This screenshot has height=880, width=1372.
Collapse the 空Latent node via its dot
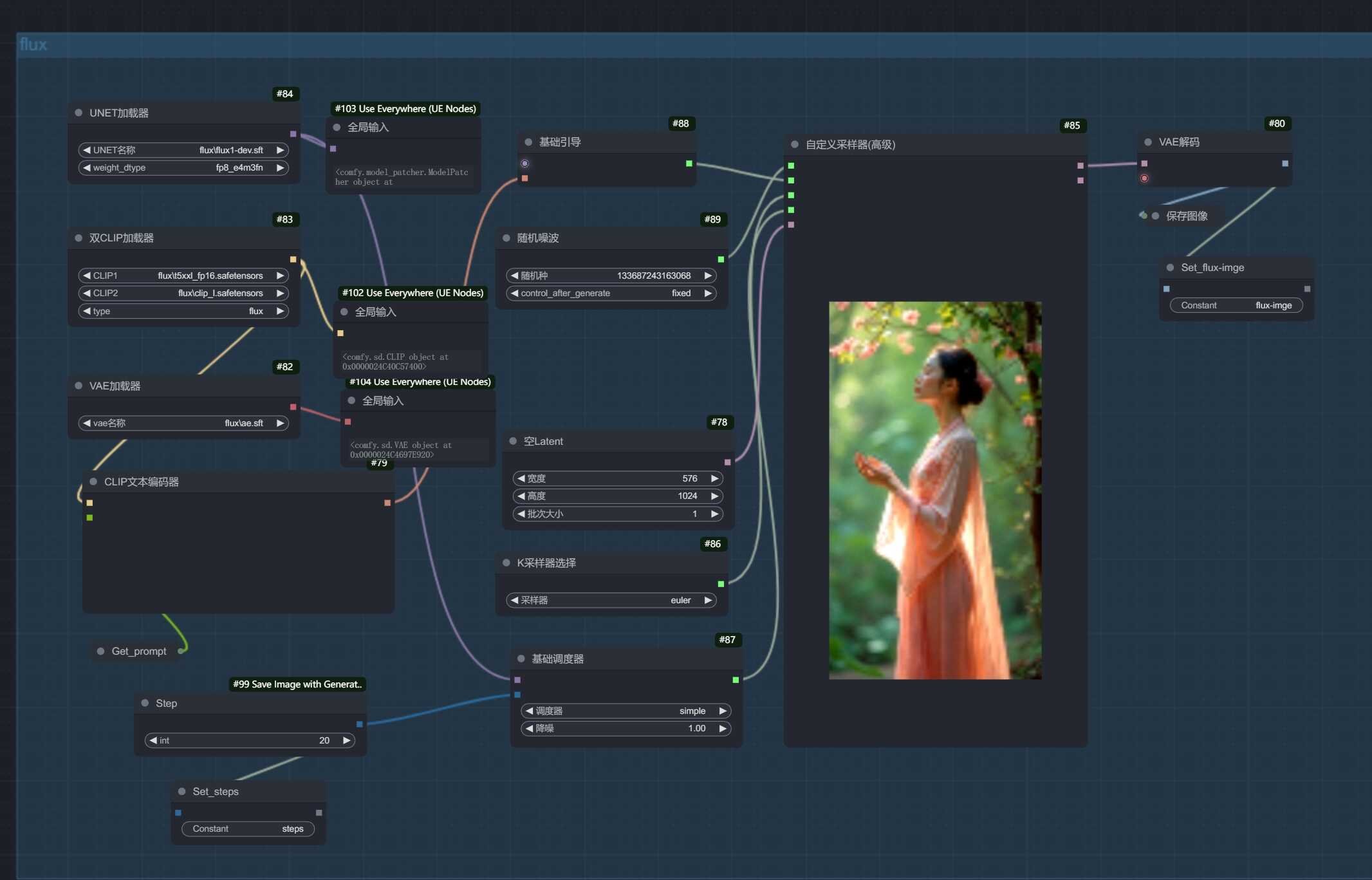[513, 441]
